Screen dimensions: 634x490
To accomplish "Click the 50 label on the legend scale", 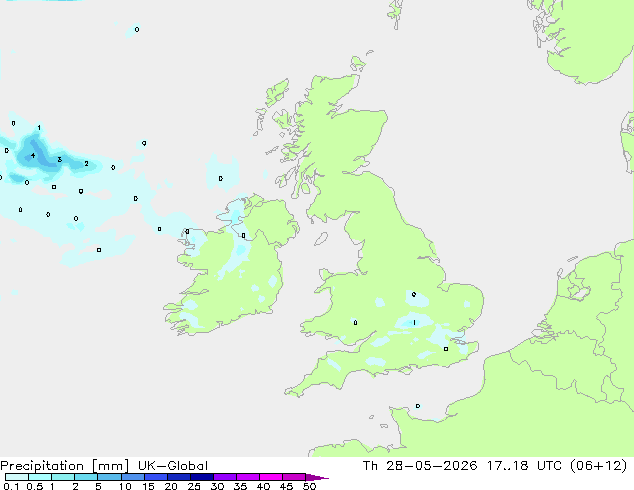I will pos(310,486).
